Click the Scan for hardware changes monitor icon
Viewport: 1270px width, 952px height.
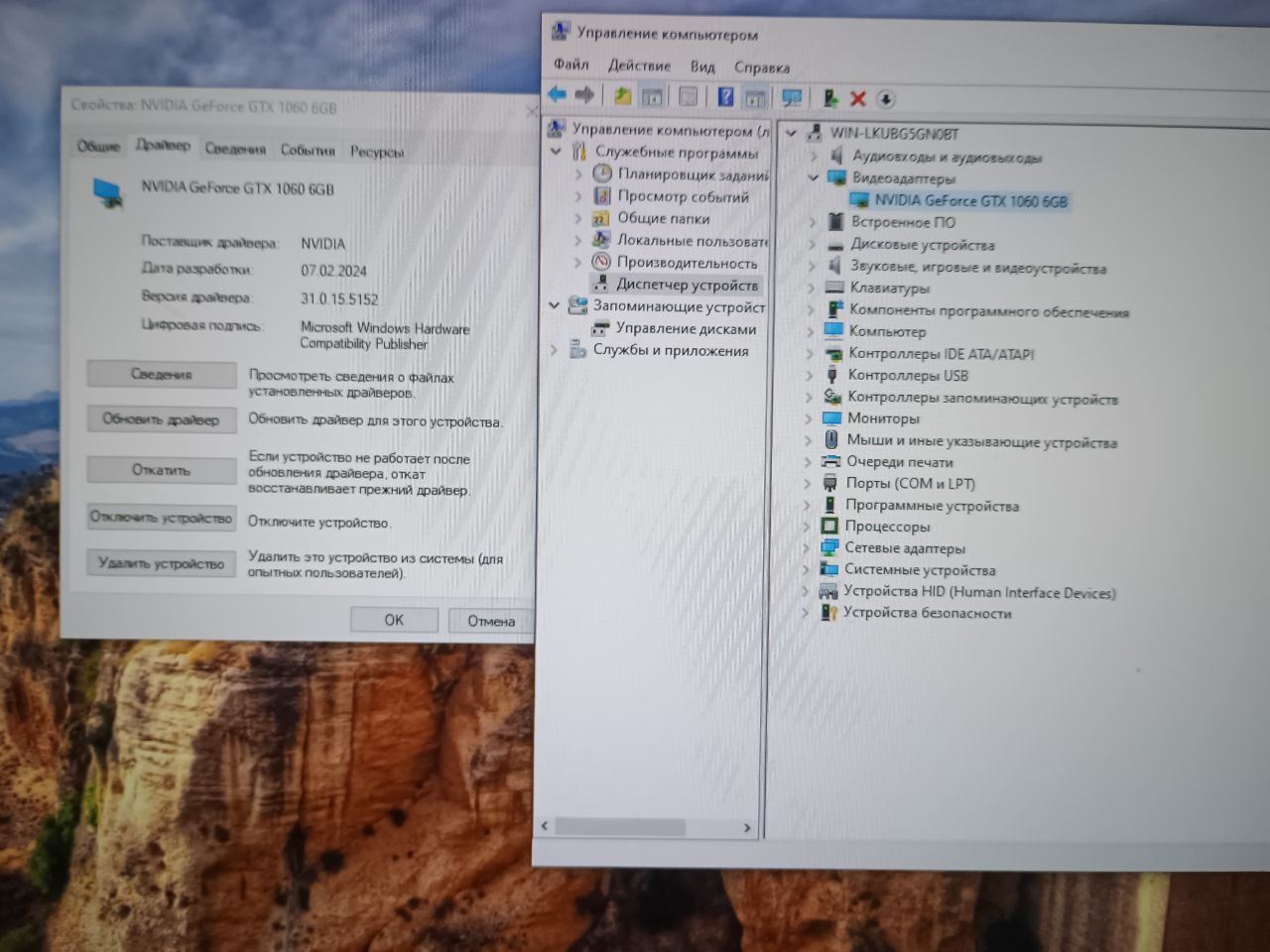click(792, 98)
